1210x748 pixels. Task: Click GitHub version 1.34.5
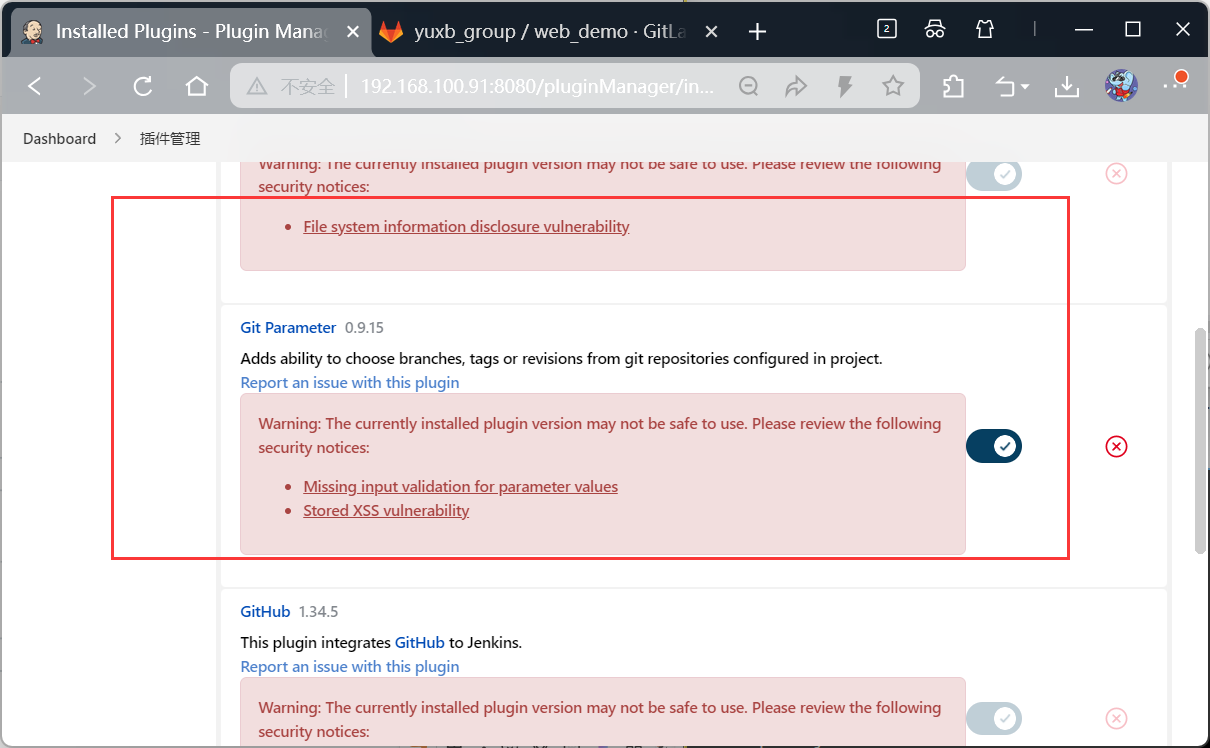[x=318, y=611]
